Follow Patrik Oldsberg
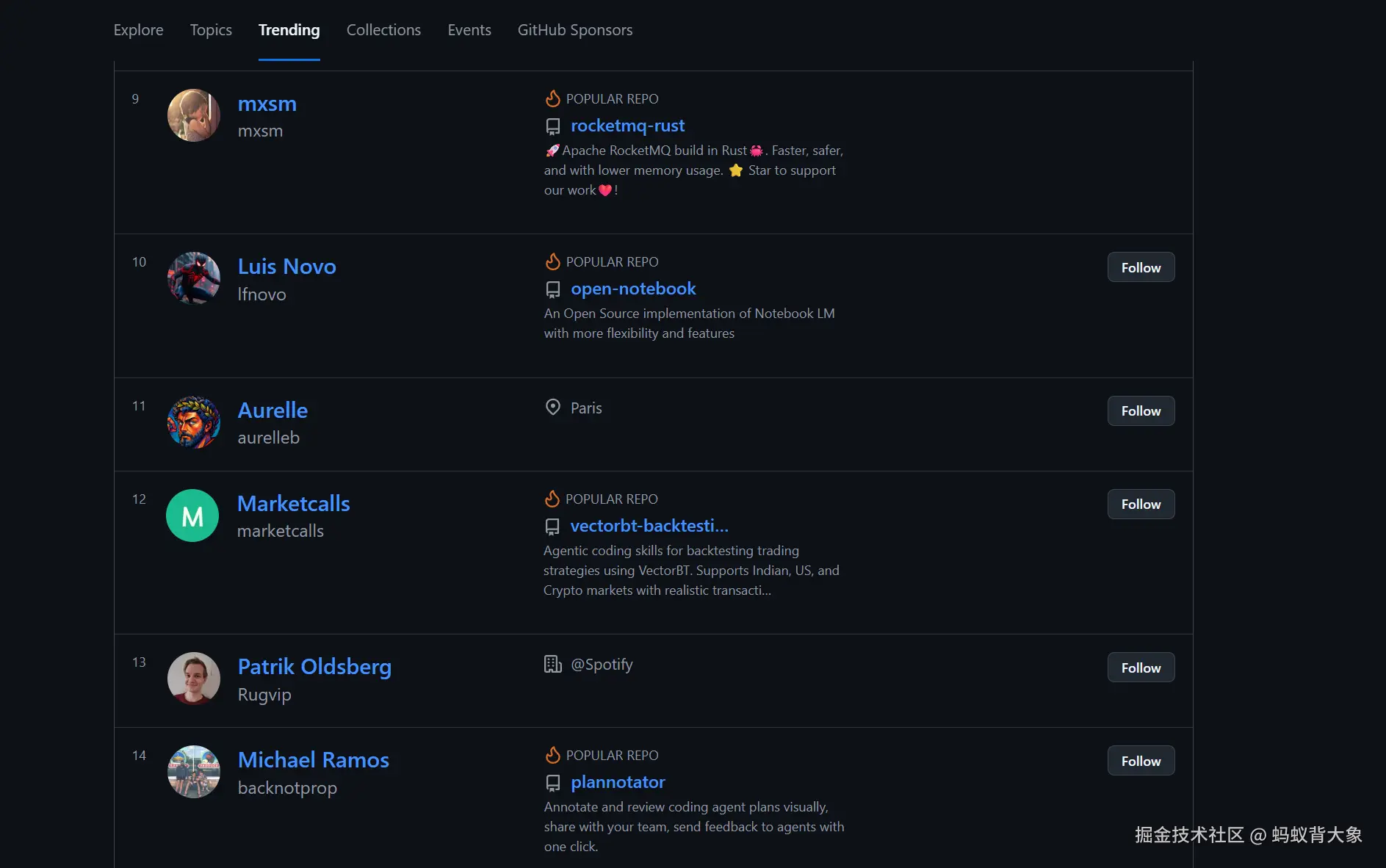 1140,668
